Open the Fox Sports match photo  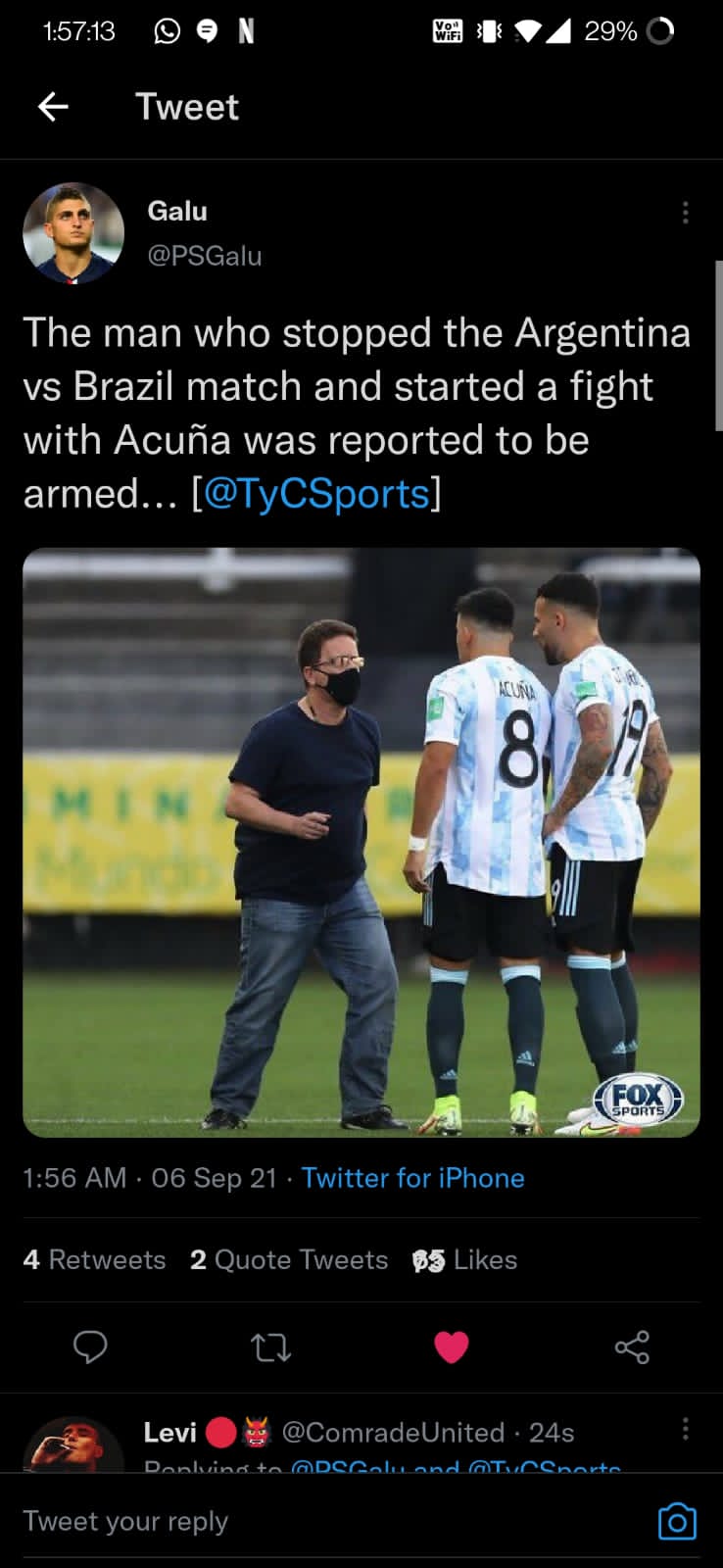(x=361, y=842)
